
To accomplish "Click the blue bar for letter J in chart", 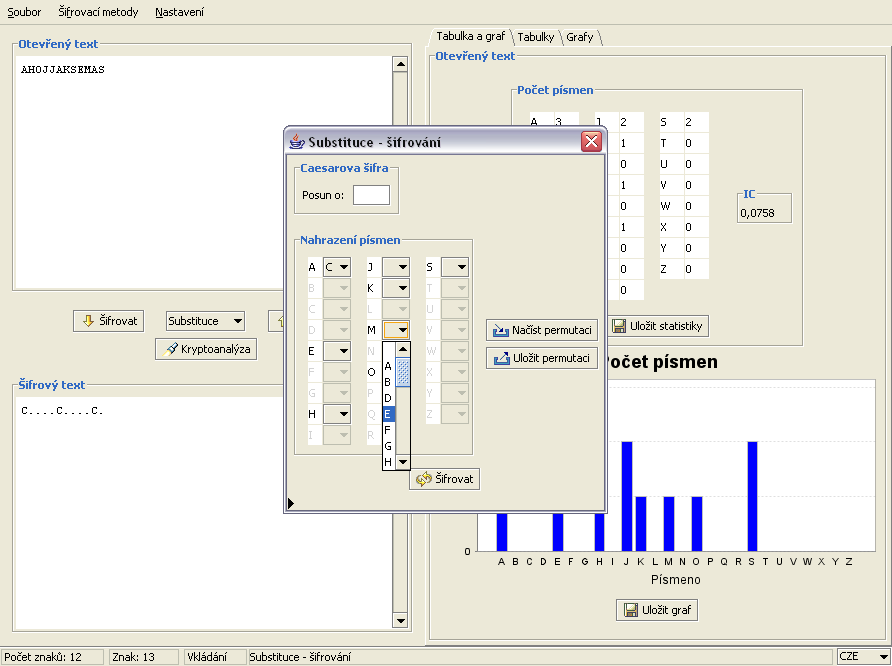I will [627, 496].
